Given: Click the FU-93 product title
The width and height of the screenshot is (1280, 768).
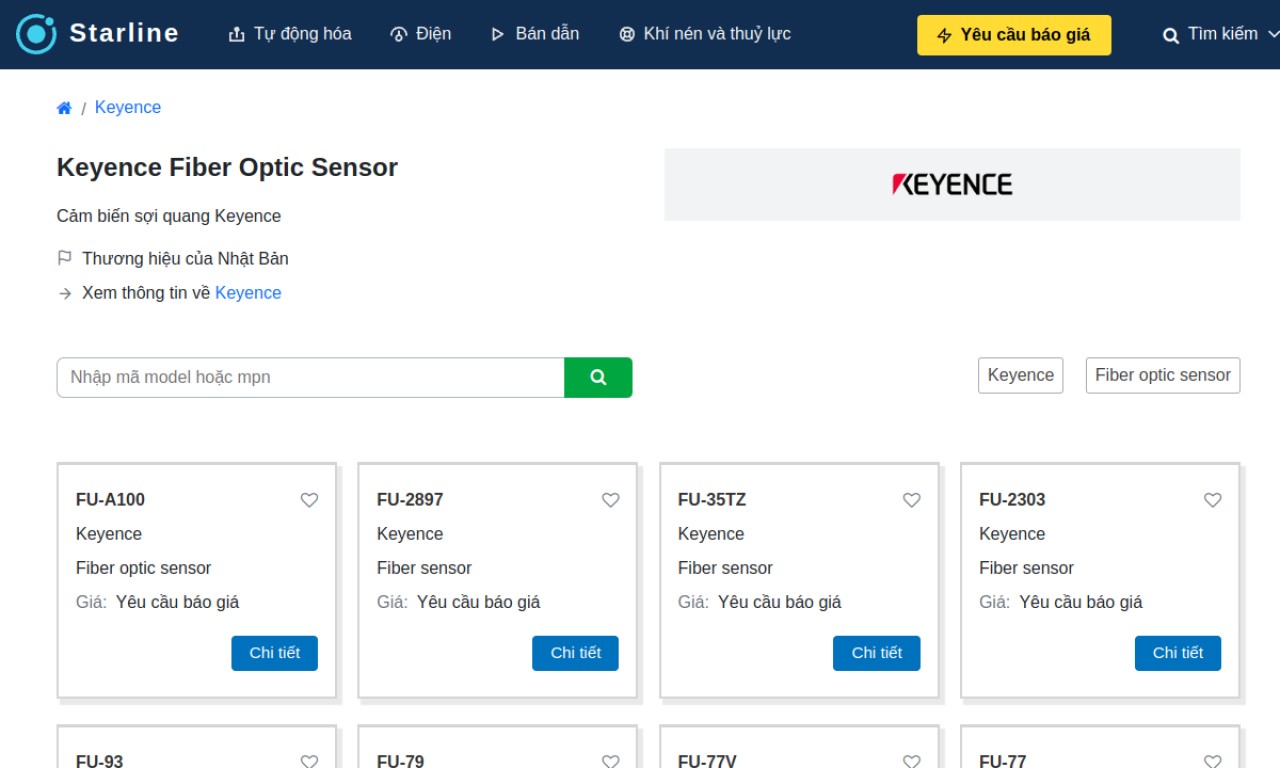Looking at the screenshot, I should click(100, 761).
